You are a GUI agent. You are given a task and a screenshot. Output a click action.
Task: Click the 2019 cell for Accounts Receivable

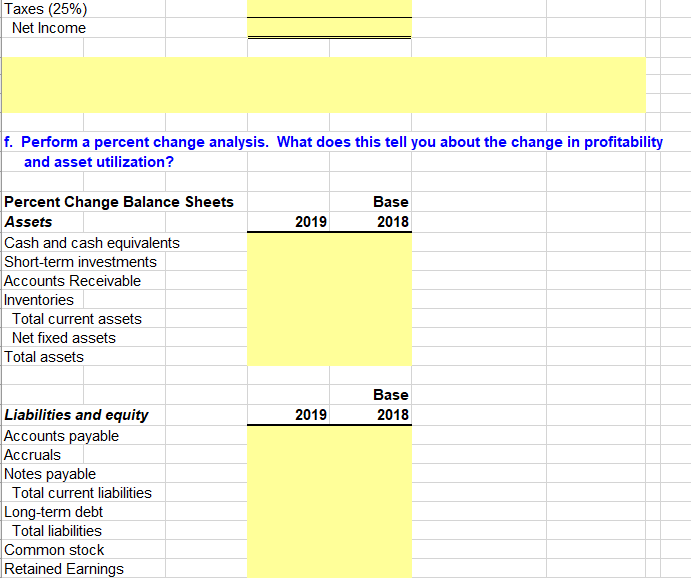(x=288, y=280)
